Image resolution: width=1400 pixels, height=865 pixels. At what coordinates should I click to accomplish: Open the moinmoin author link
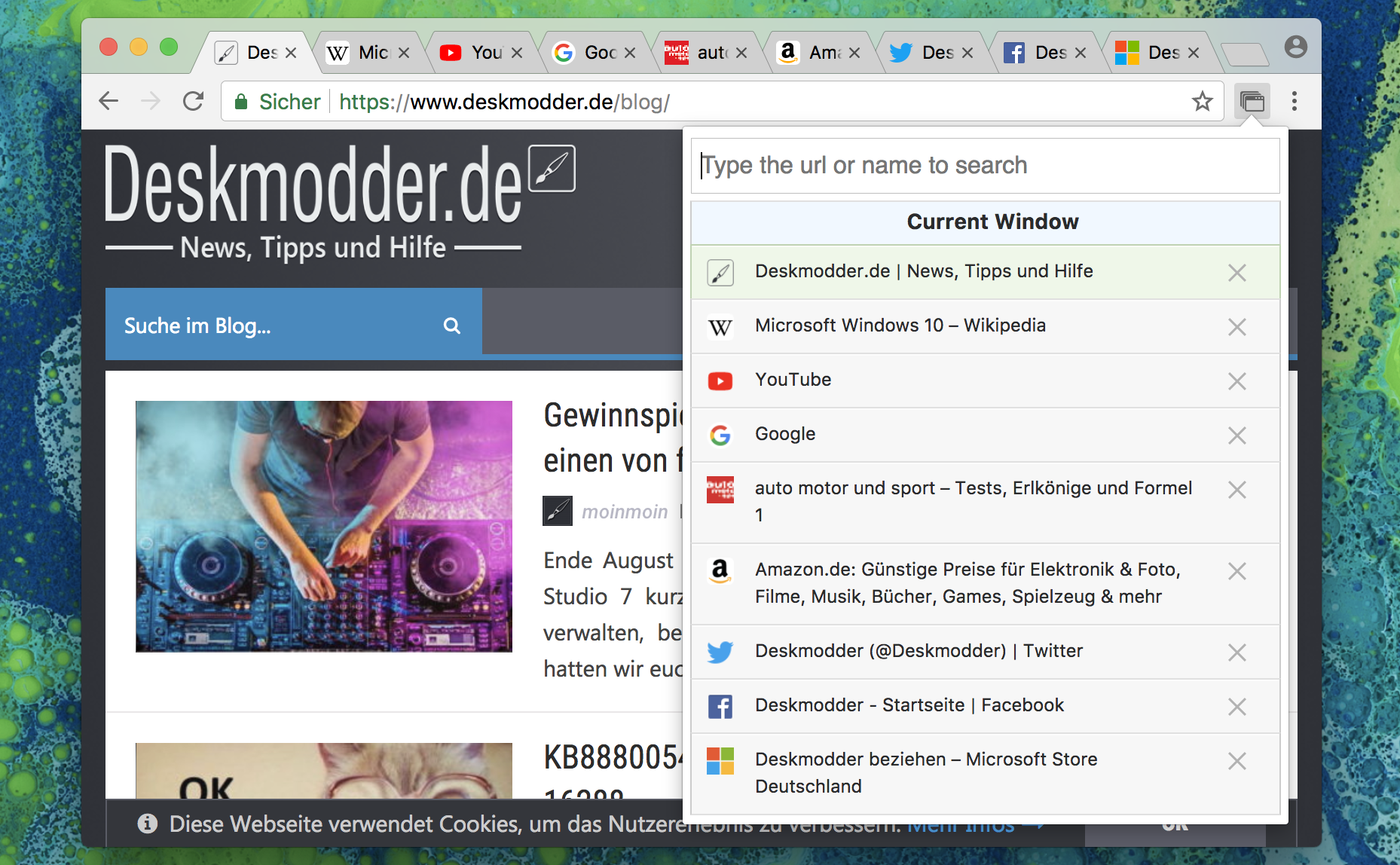coord(625,512)
